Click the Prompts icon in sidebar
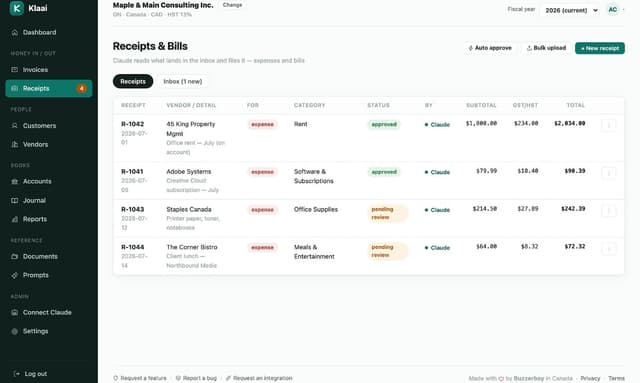The height and width of the screenshot is (383, 640). click(x=15, y=275)
